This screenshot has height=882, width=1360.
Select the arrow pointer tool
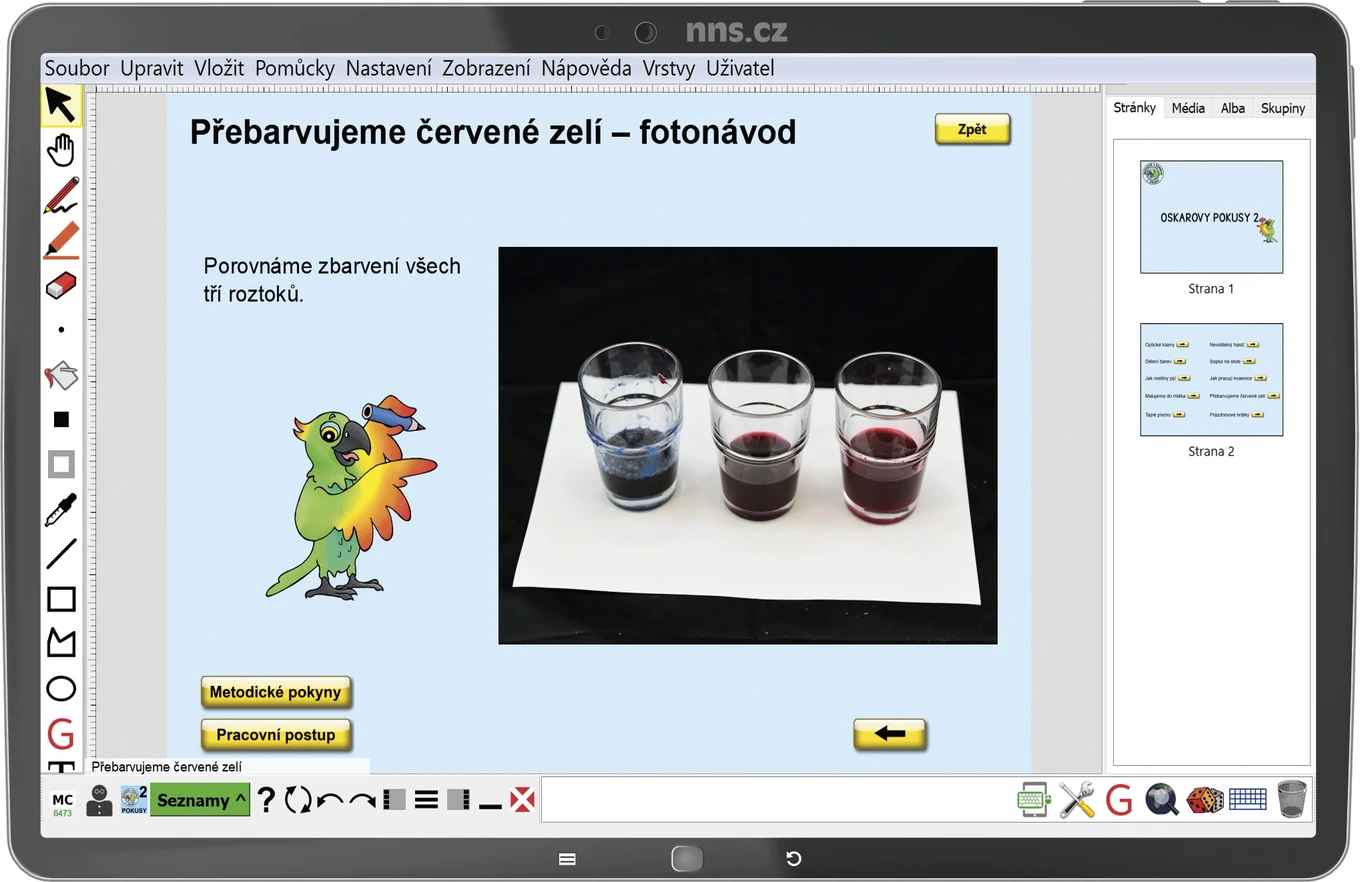61,105
